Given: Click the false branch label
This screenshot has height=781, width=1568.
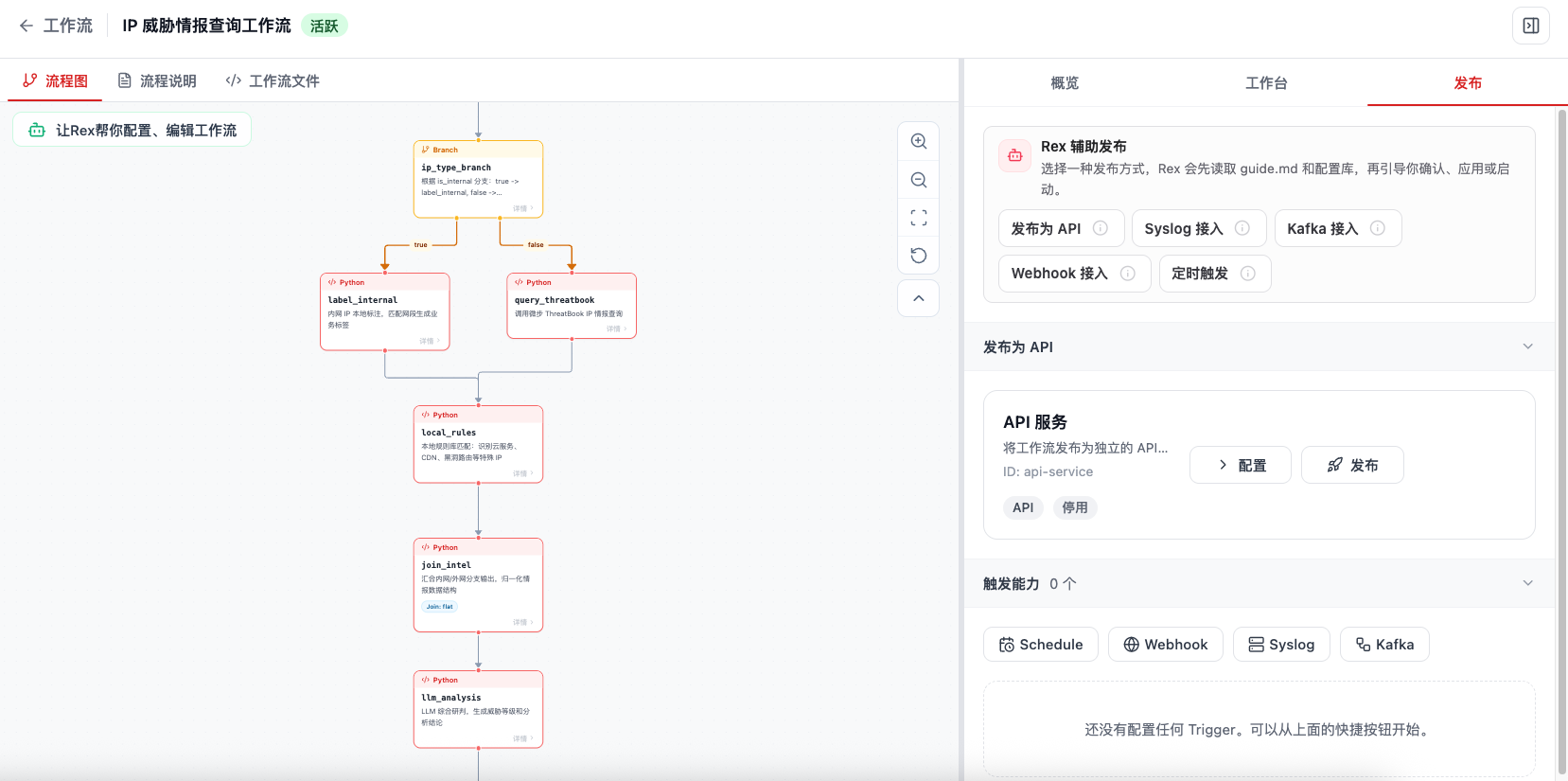Looking at the screenshot, I should pos(536,245).
